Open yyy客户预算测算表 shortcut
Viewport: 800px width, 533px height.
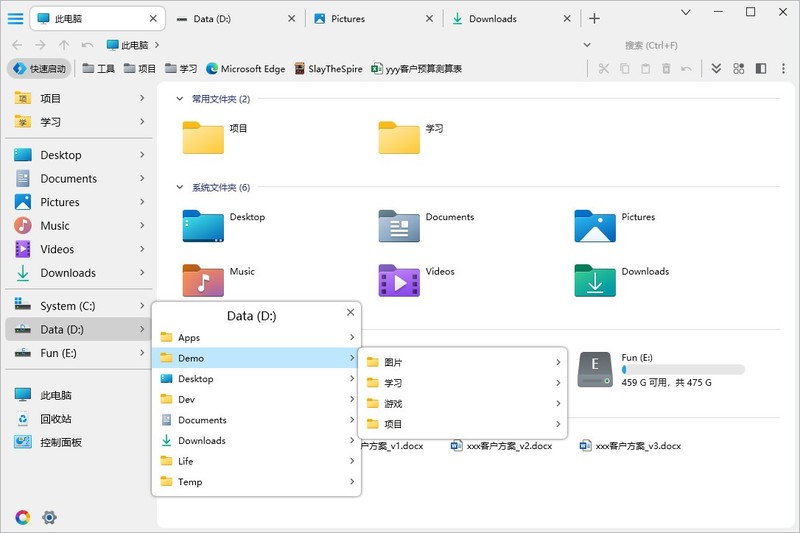[x=416, y=68]
